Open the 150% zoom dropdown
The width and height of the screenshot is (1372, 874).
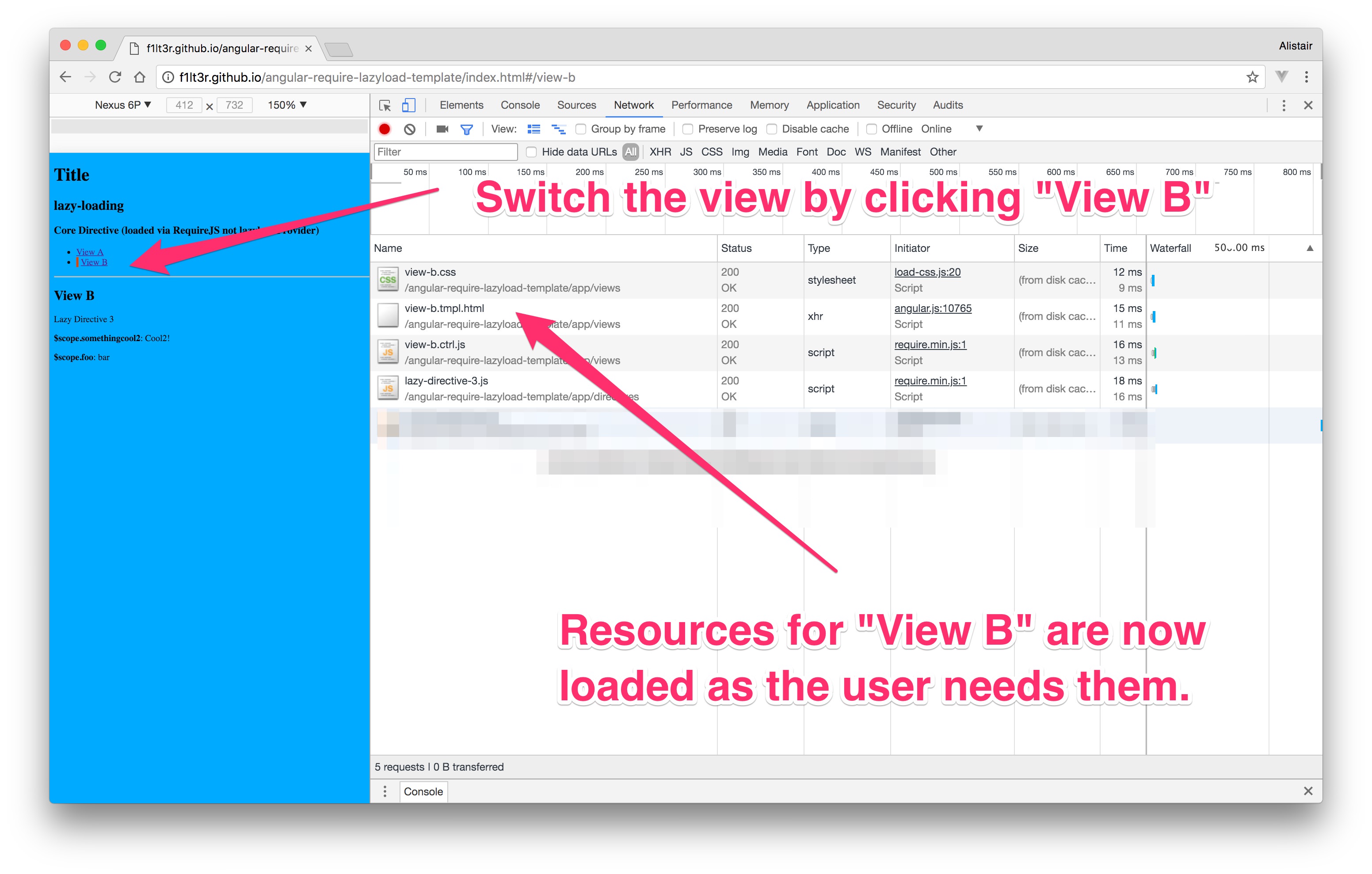pyautogui.click(x=287, y=105)
